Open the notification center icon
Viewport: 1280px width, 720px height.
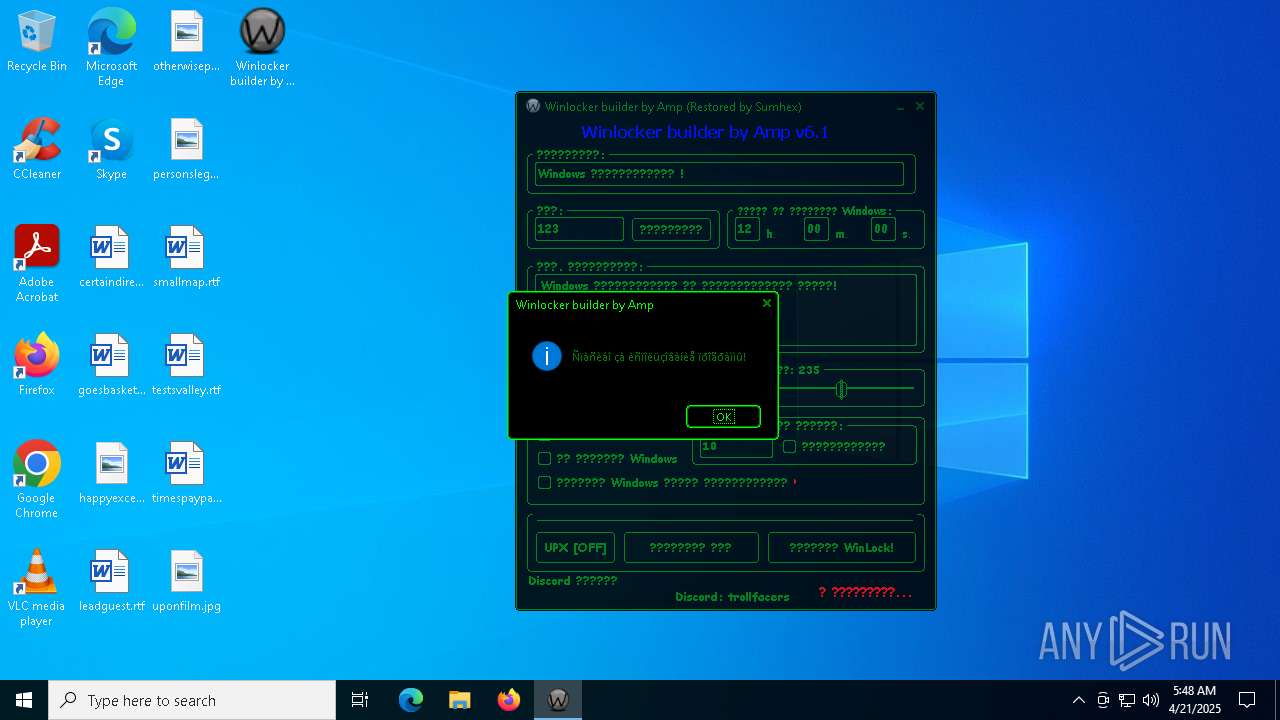1247,700
